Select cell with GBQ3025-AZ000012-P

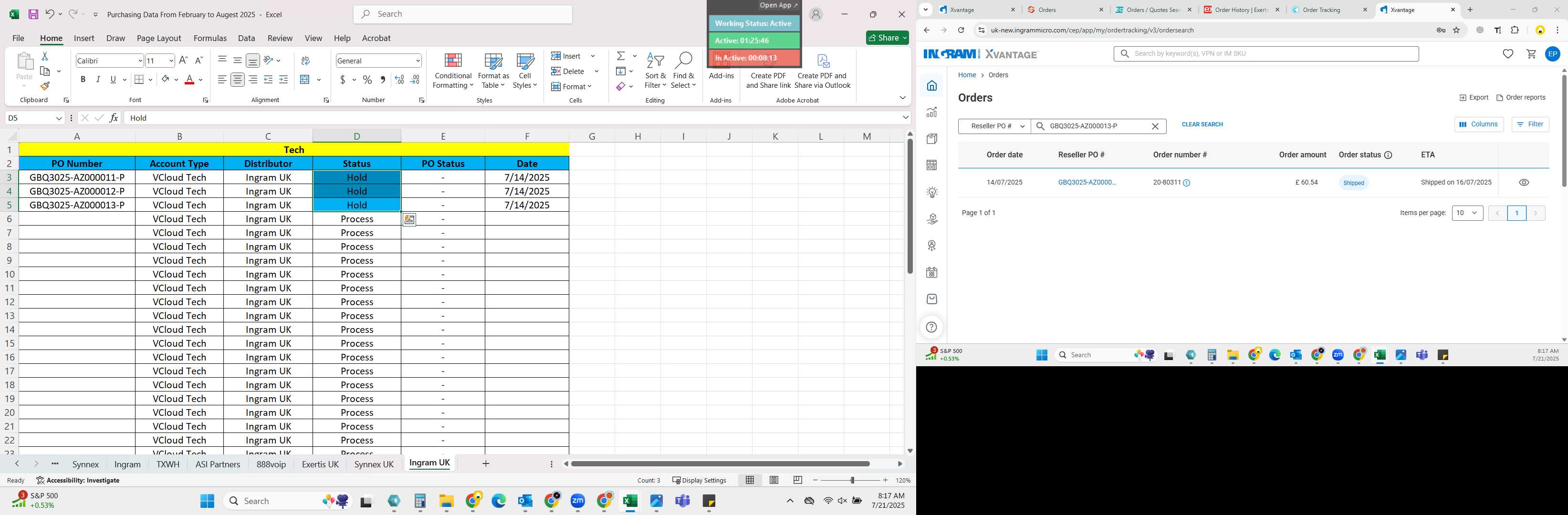click(77, 191)
